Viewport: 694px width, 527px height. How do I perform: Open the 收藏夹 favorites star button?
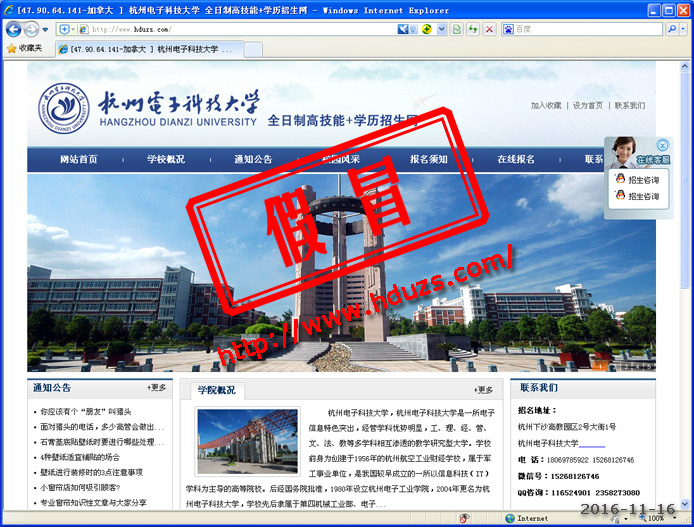click(24, 48)
